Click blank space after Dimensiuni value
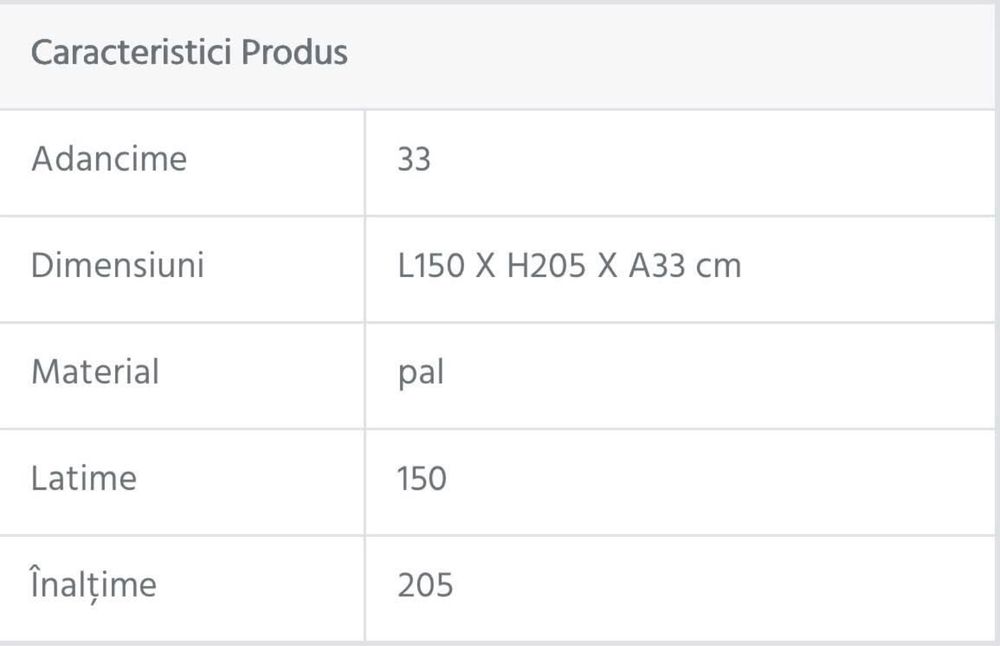 coord(867,269)
